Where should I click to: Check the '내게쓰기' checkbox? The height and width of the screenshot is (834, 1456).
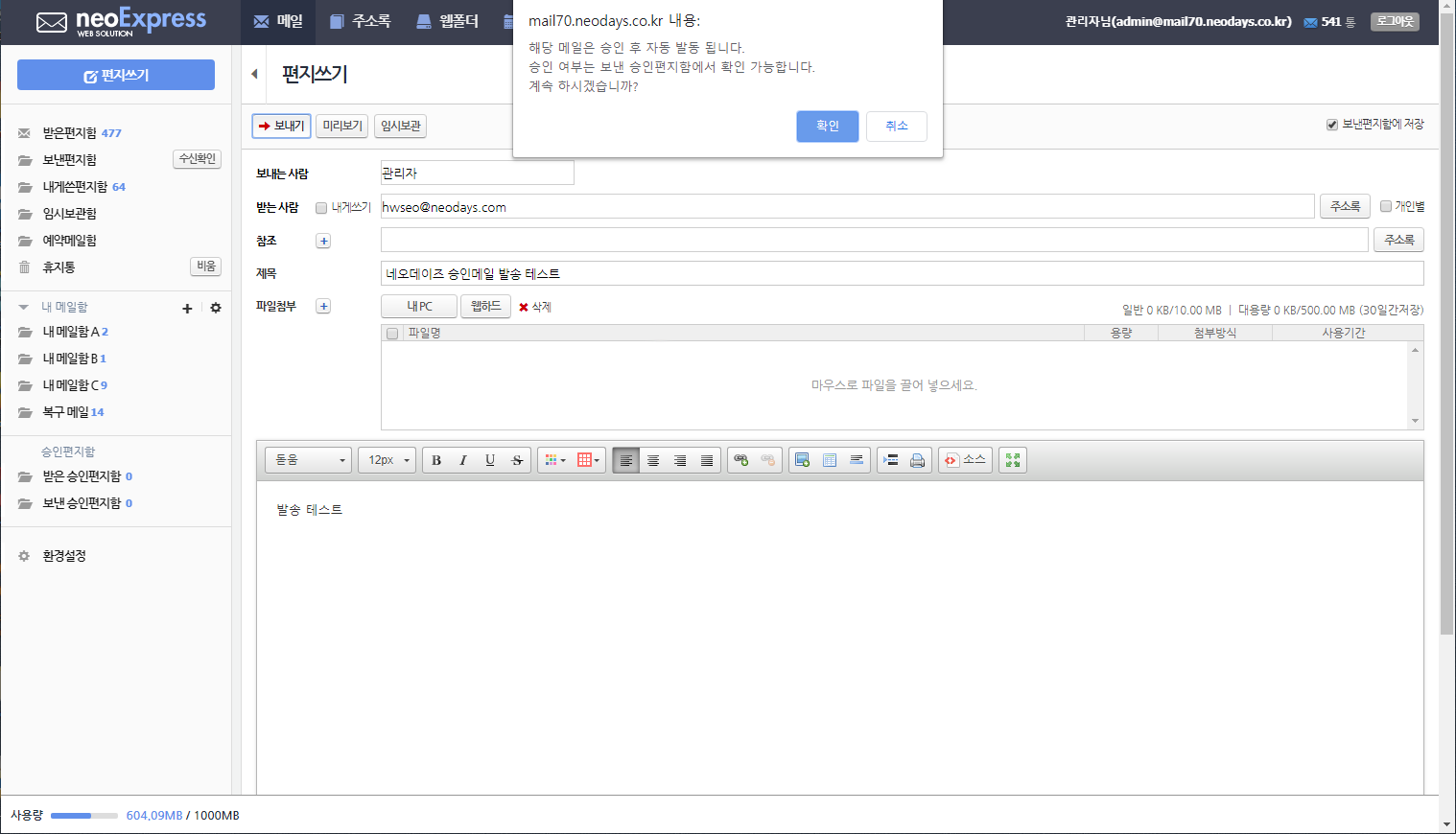(321, 207)
